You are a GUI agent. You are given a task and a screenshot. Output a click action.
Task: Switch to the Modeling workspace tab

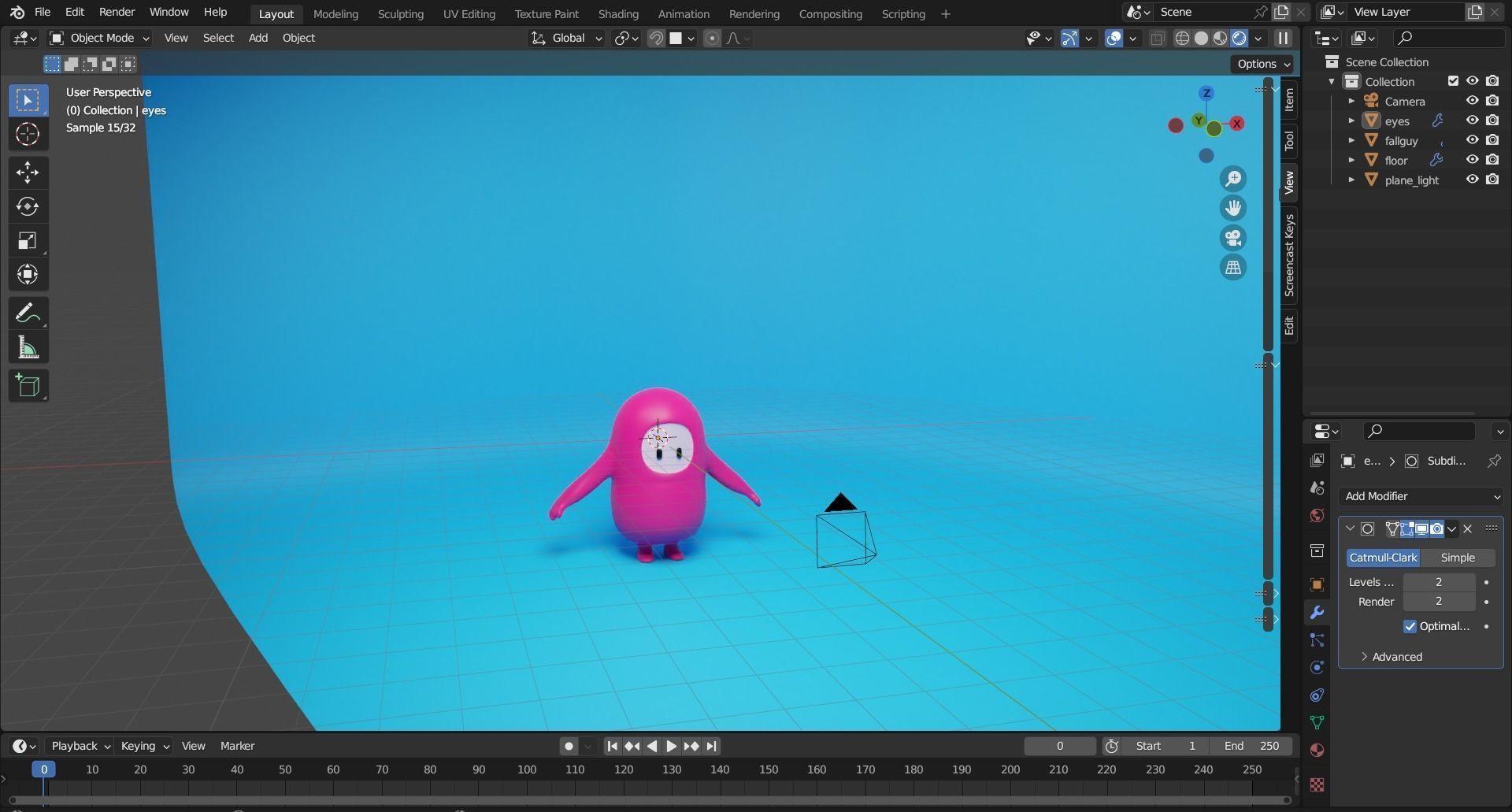tap(335, 13)
